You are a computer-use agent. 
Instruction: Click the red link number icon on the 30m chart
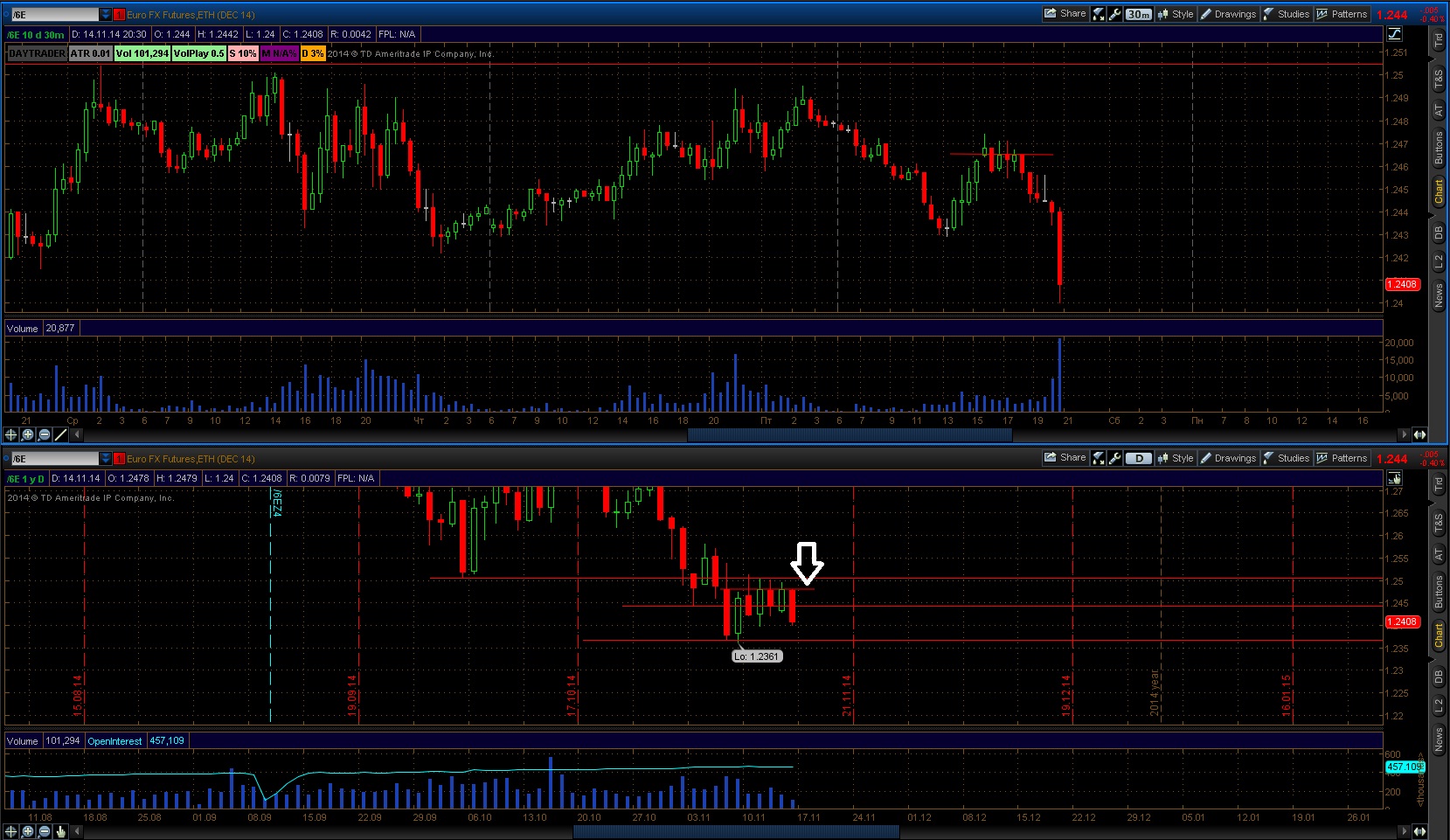point(120,15)
